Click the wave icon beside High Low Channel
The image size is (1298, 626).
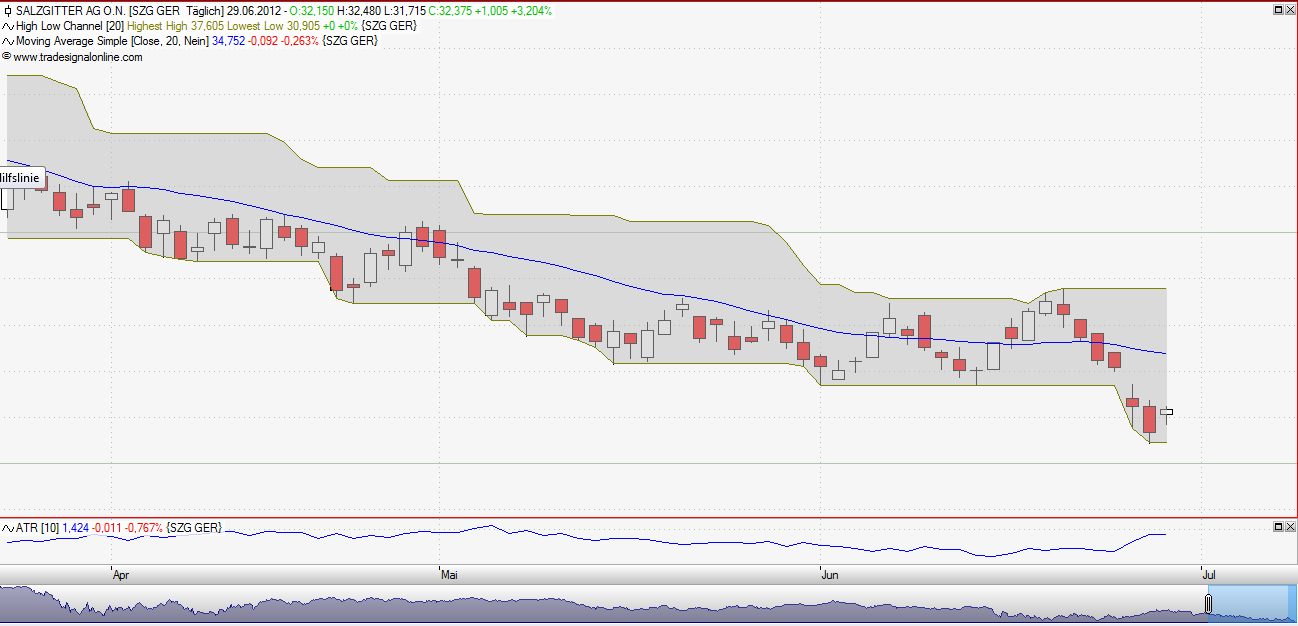(8, 26)
